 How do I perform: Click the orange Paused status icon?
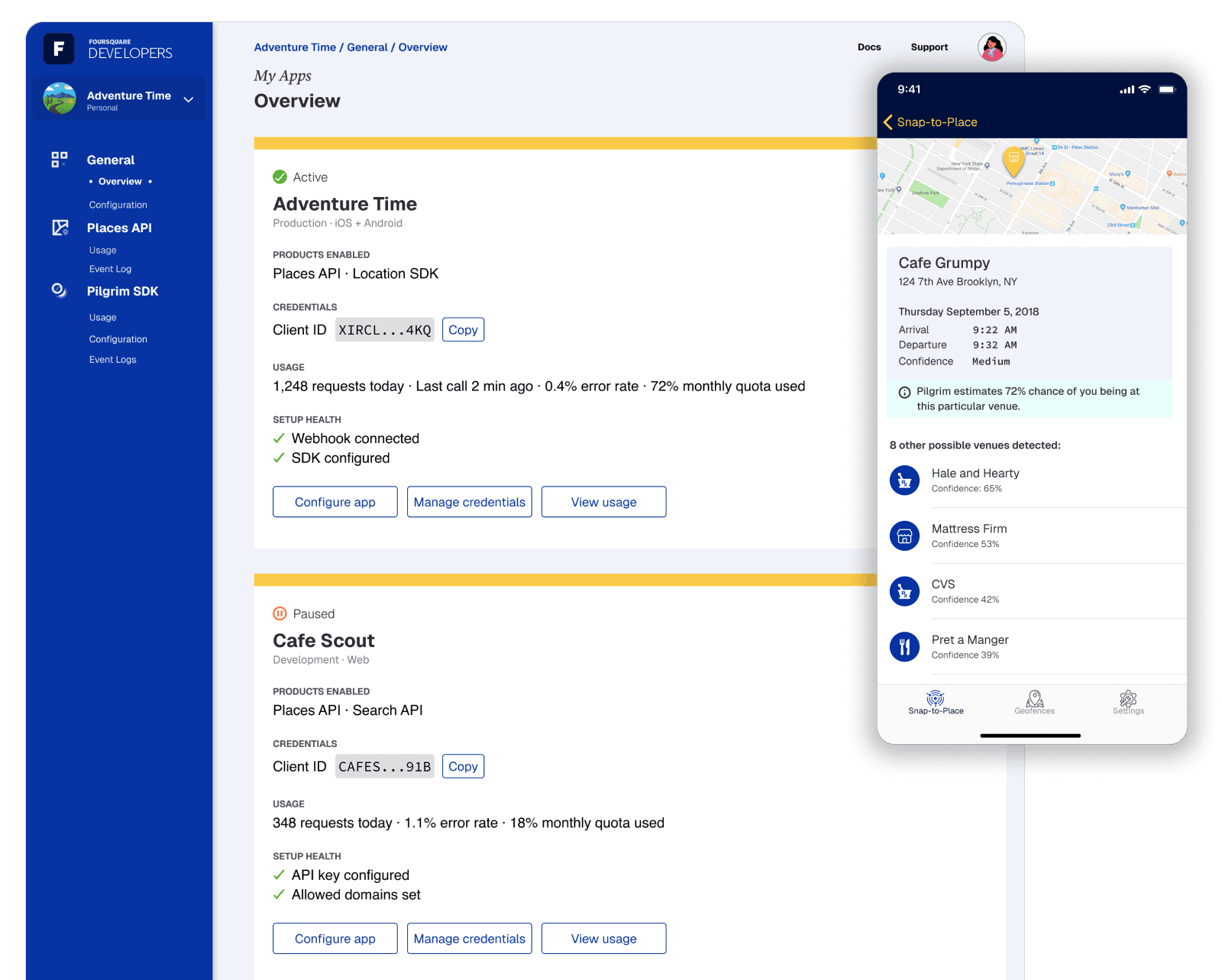pos(280,613)
